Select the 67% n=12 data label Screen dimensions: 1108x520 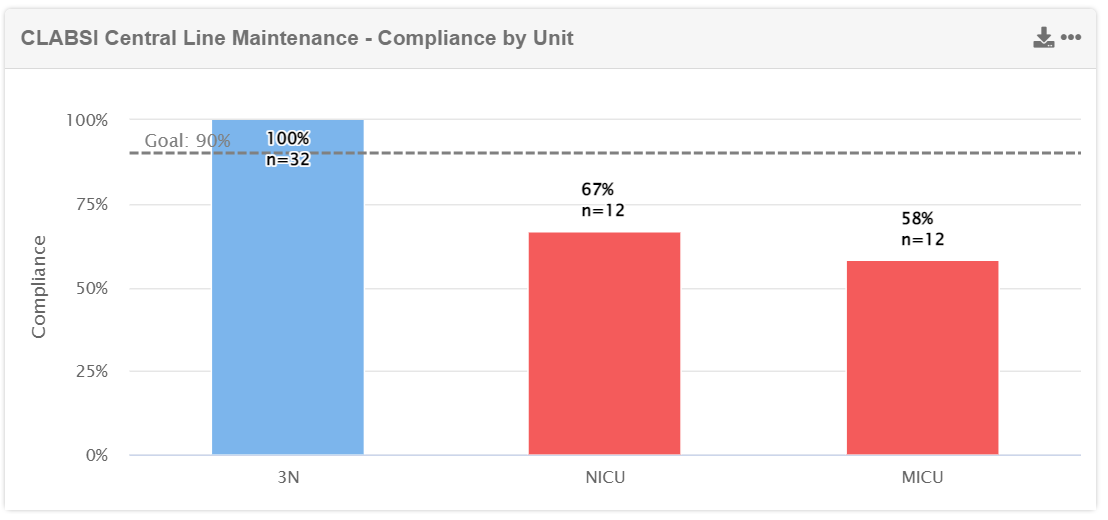click(603, 199)
